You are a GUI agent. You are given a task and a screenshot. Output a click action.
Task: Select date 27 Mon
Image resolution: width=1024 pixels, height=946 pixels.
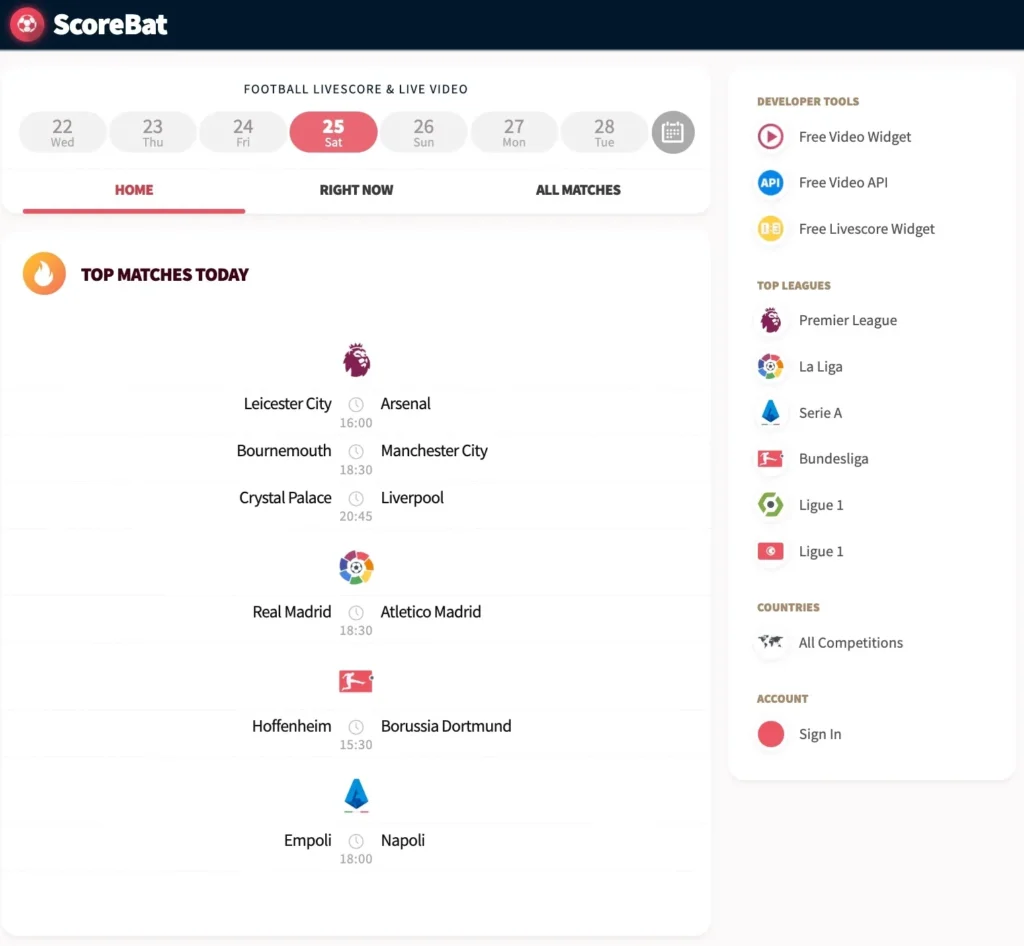[514, 133]
